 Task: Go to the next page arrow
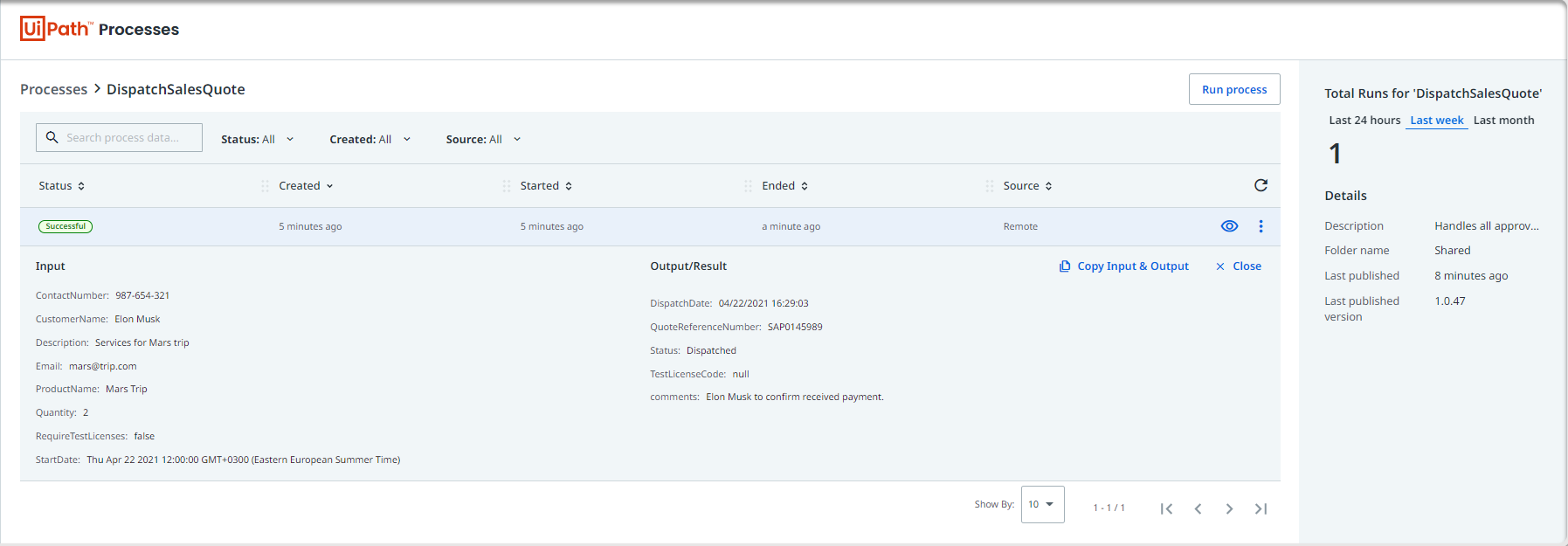pos(1229,508)
